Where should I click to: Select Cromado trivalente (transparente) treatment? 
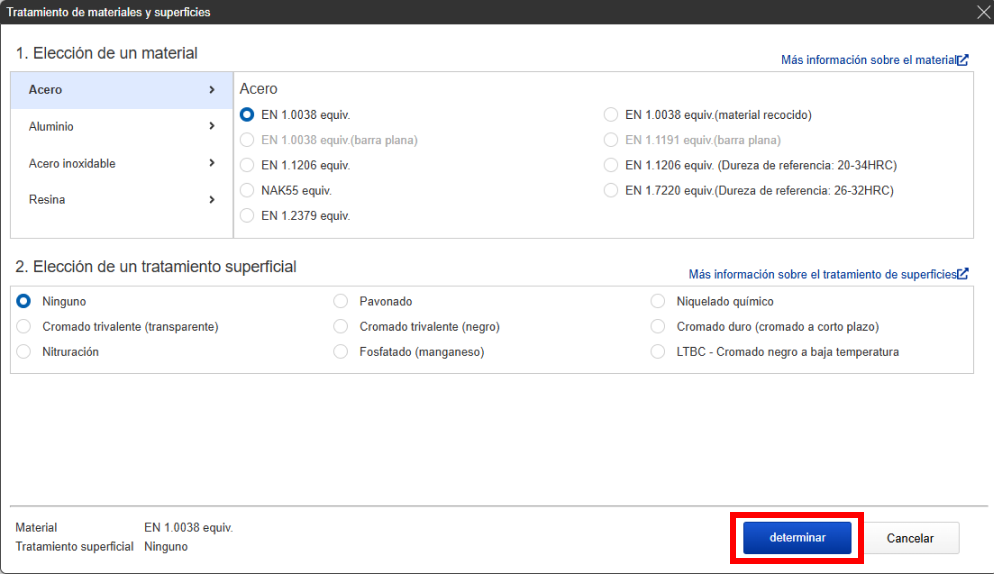(x=24, y=326)
